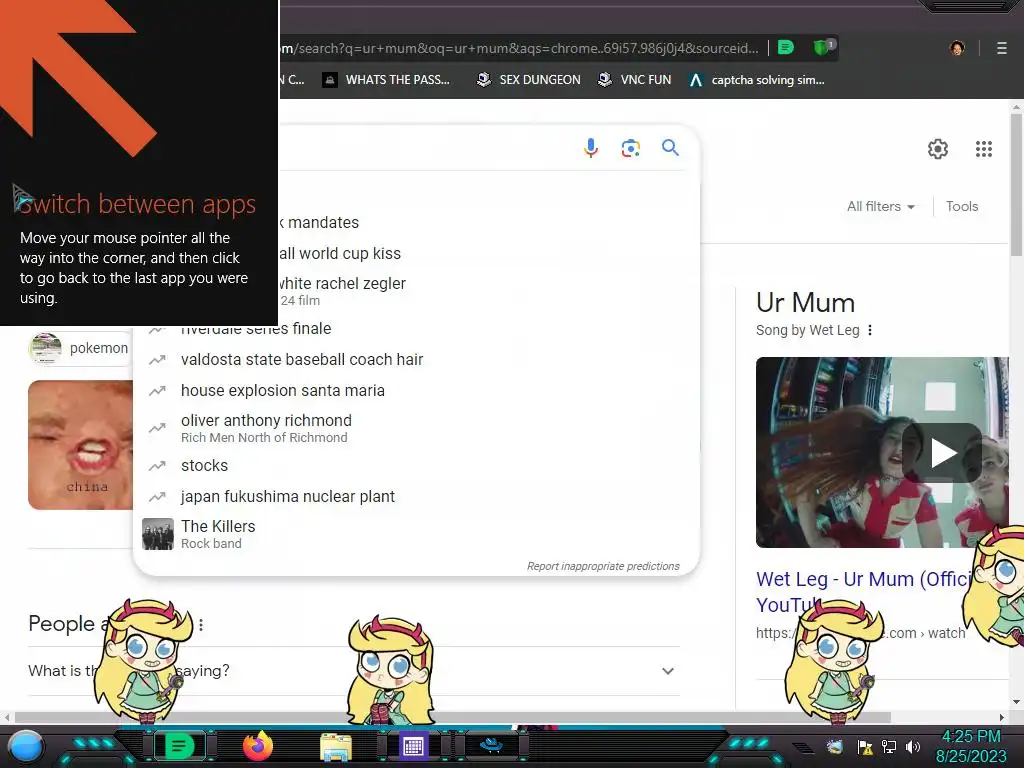Open Google Lens image search icon
Image resolution: width=1024 pixels, height=768 pixels.
coord(630,148)
